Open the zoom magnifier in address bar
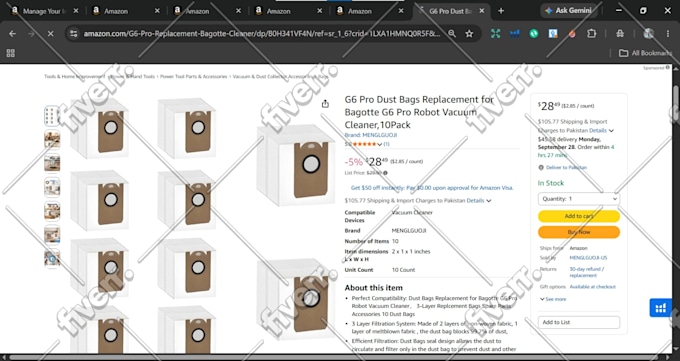This screenshot has width=680, height=361. (452, 33)
